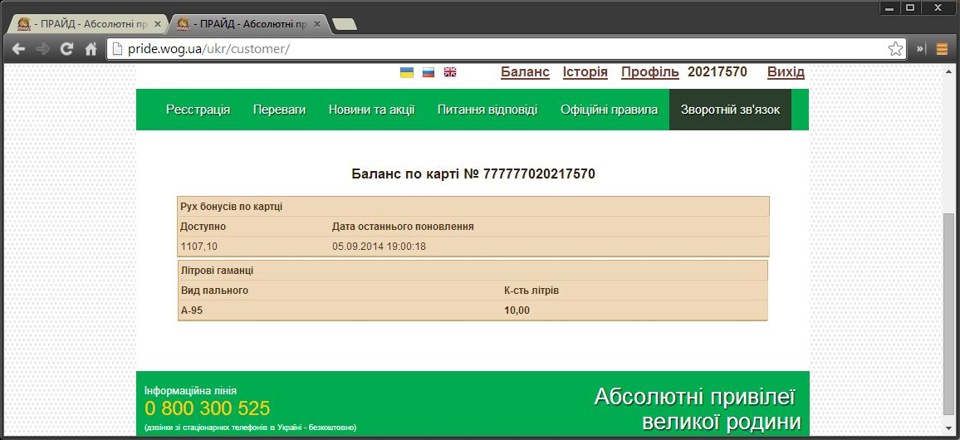Go to Новини та акції

point(372,110)
